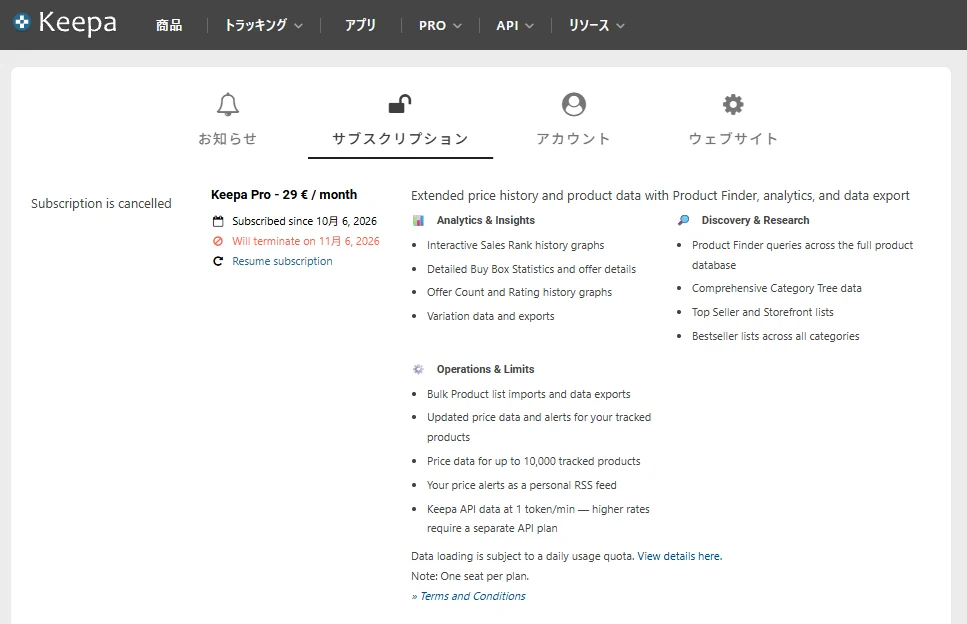Viewport: 967px width, 624px height.
Task: Click the Discovery & Research heading
Action: [x=755, y=220]
